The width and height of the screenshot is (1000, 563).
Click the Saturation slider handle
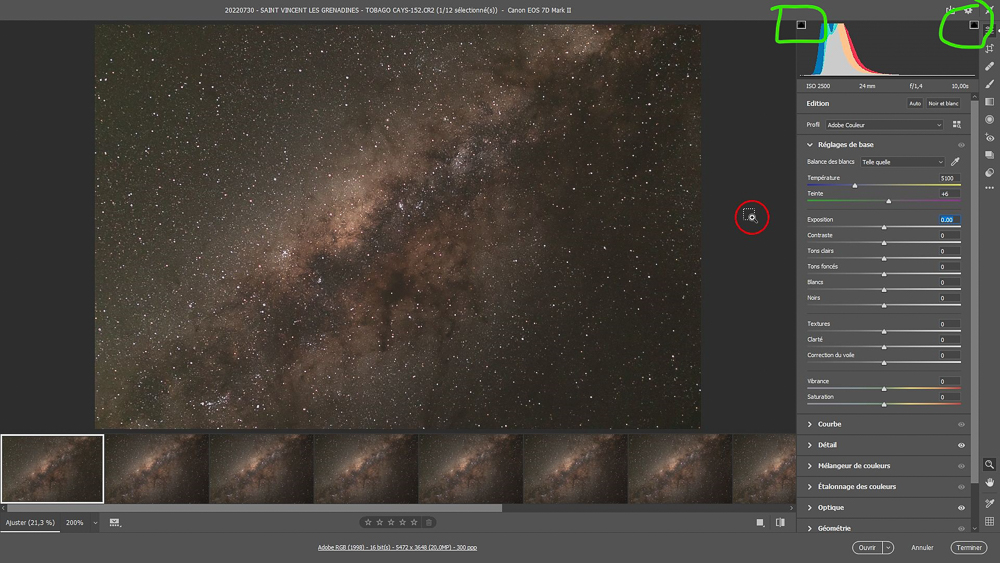point(884,404)
